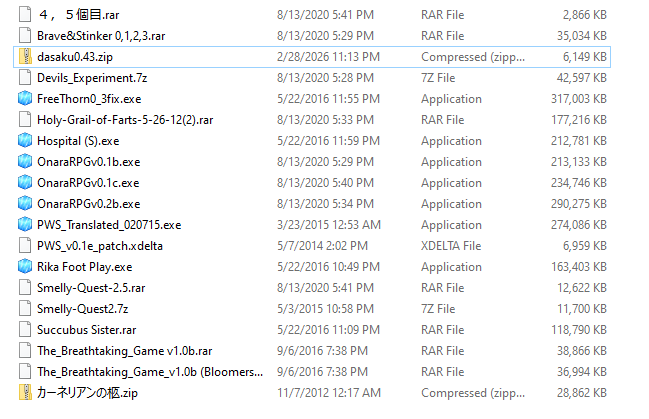Select the OnaraRPGv0.2b.exe file name
Screen dimensions: 649x419
click(88, 204)
